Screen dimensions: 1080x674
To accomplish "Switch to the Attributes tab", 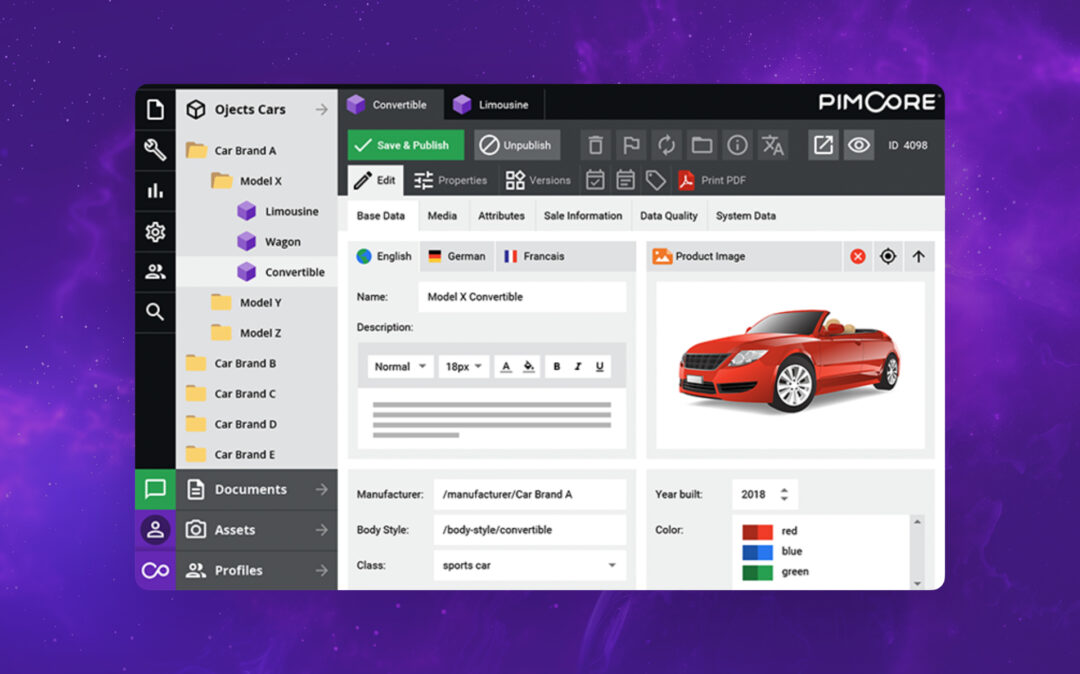I will pyautogui.click(x=501, y=215).
